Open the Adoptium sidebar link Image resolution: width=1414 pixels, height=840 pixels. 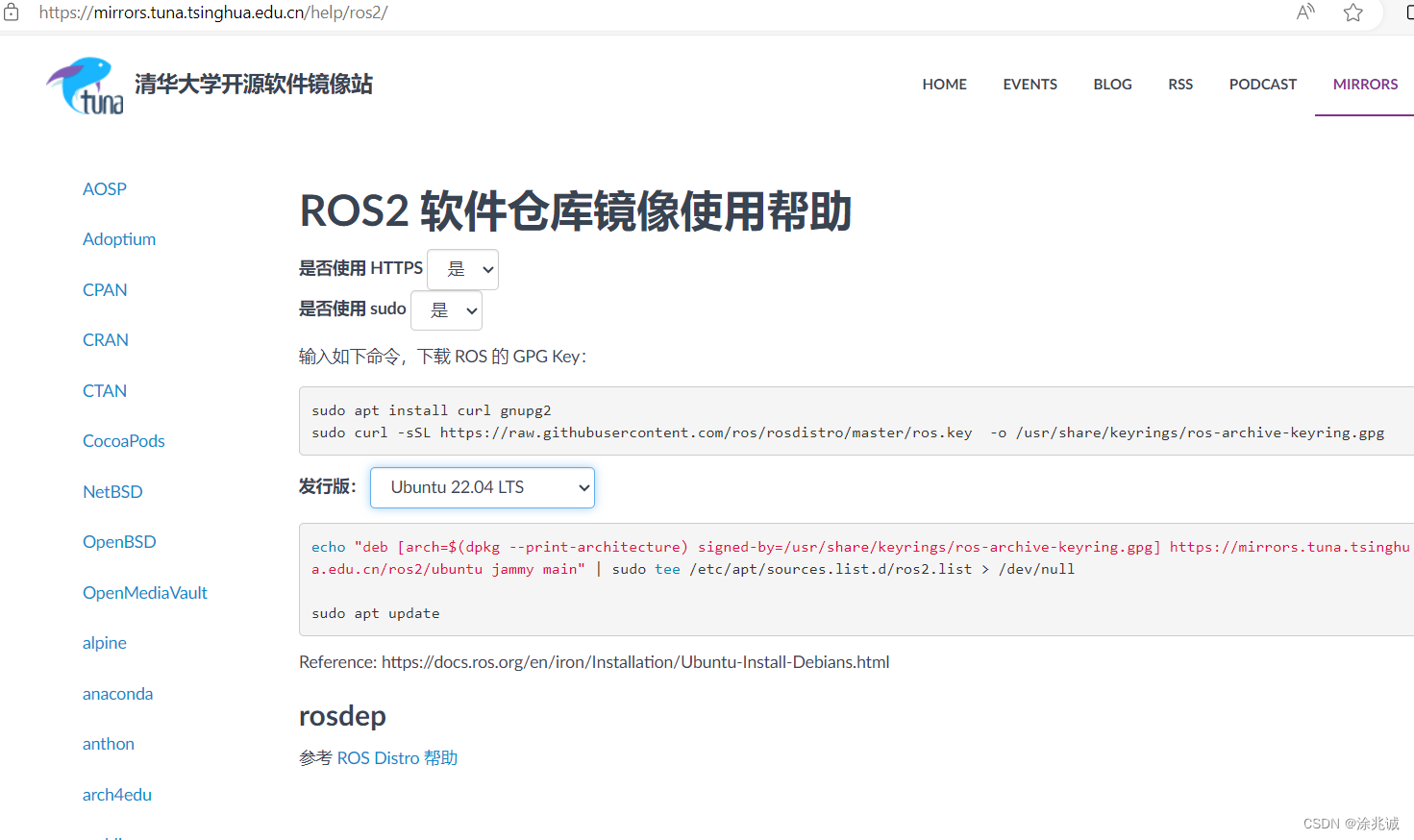coord(119,239)
